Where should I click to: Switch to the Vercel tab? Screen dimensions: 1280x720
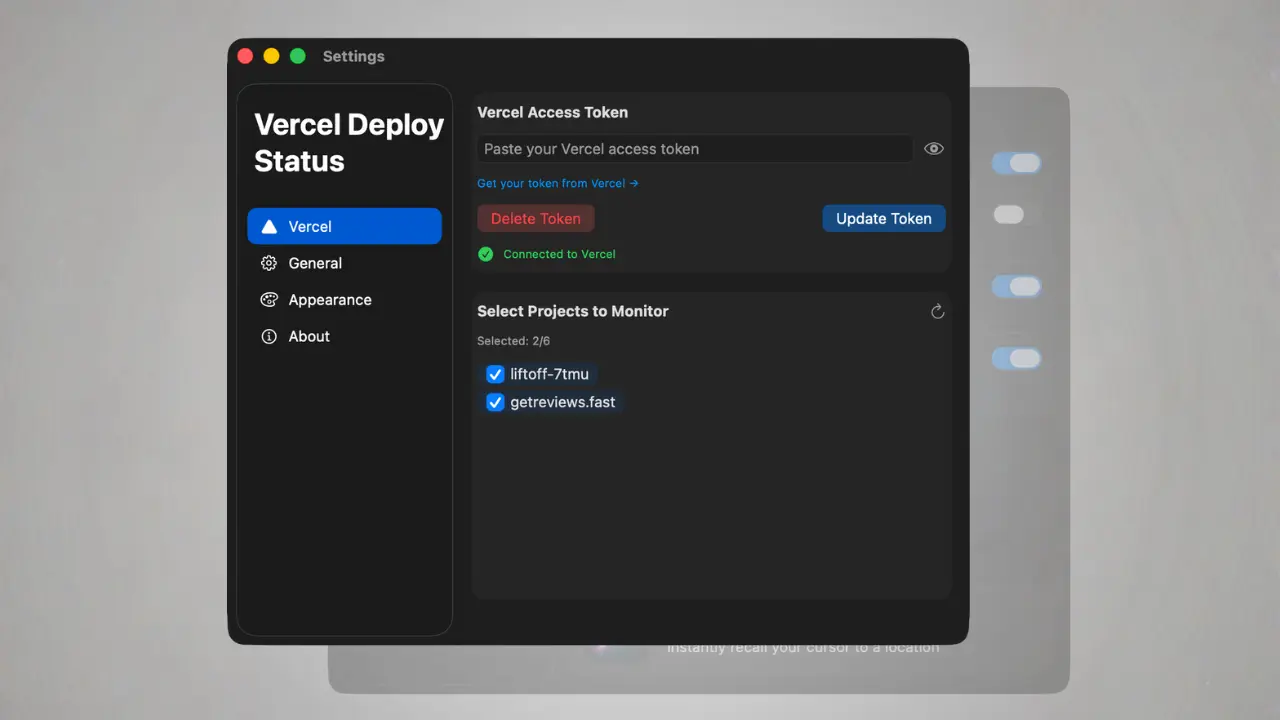310,226
